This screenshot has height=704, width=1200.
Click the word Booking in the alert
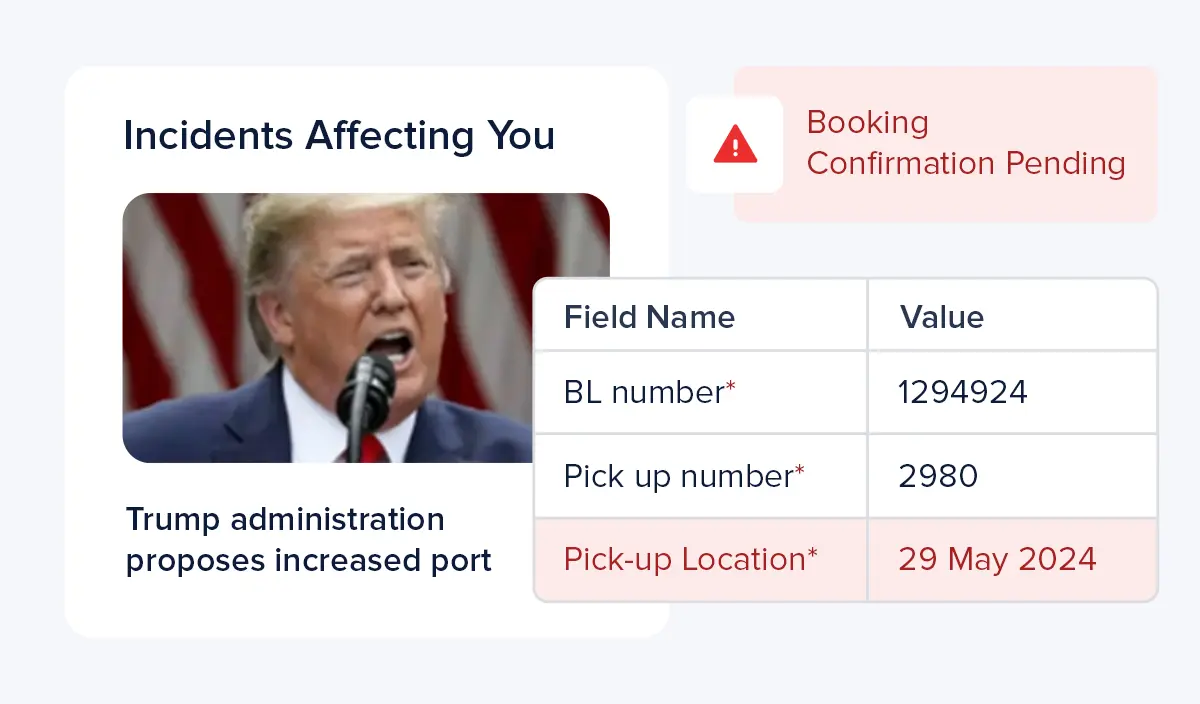pos(867,123)
